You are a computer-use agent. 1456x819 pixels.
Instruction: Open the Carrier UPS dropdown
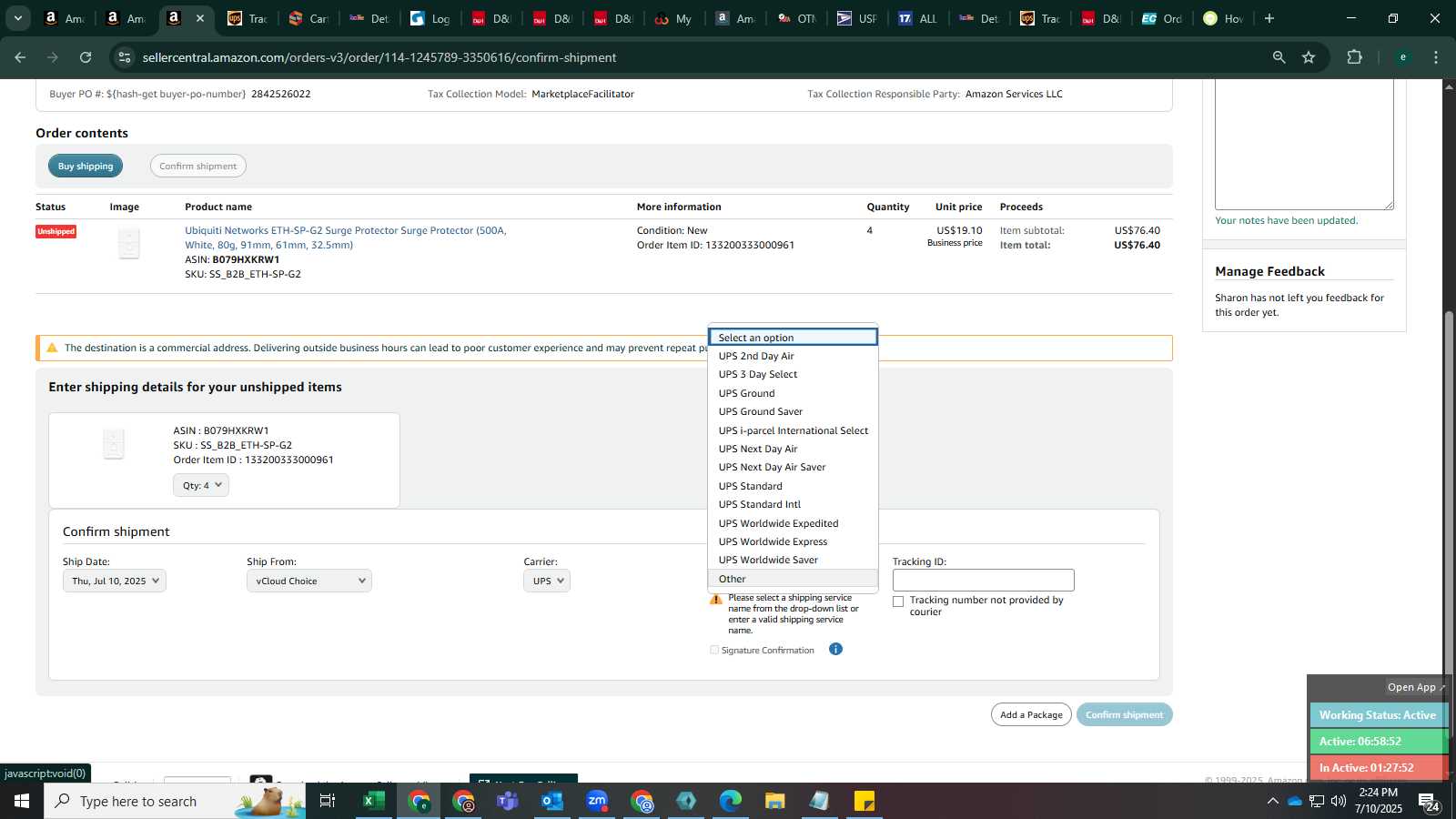click(x=547, y=581)
